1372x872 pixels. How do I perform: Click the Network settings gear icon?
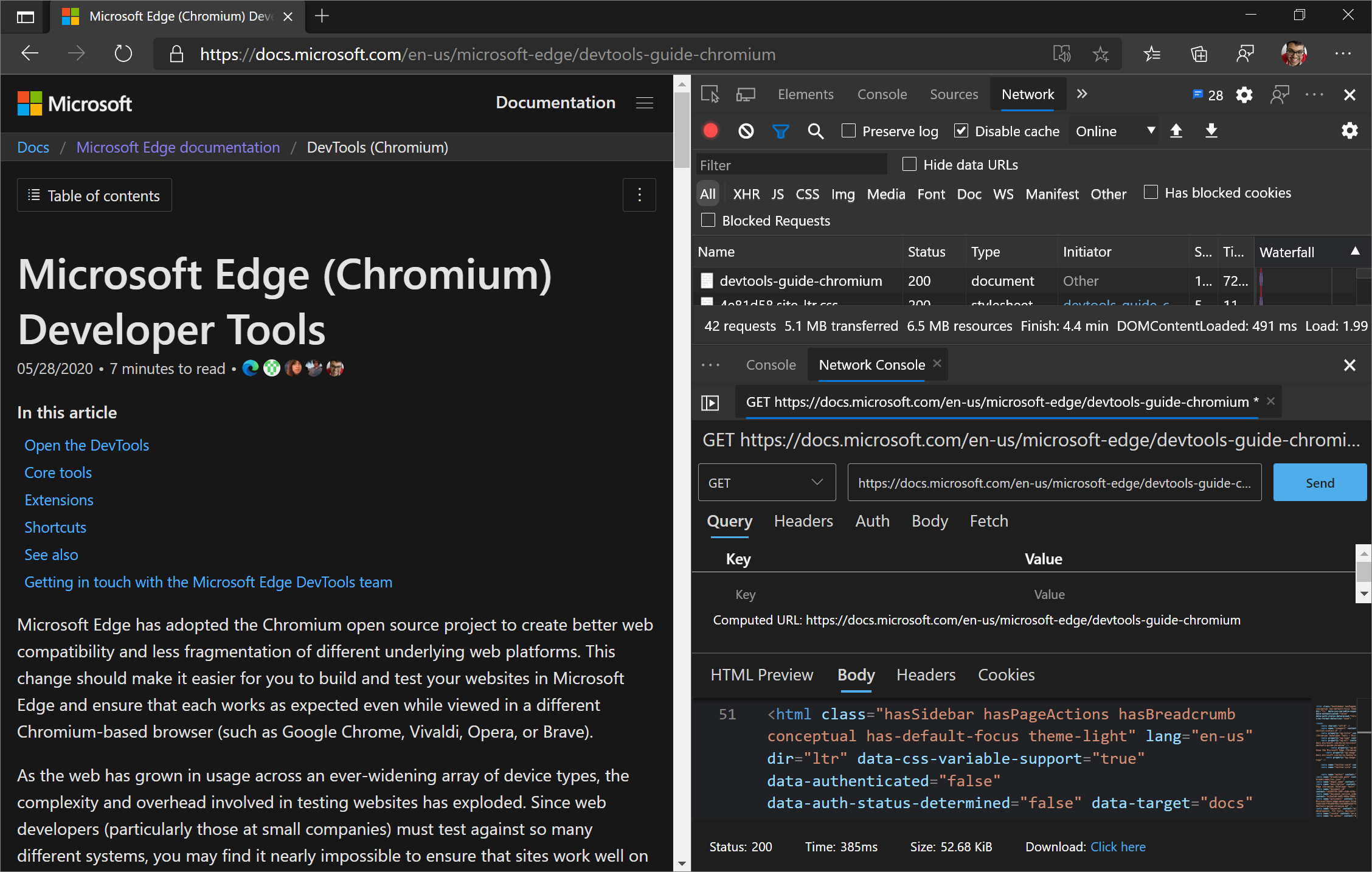tap(1350, 131)
